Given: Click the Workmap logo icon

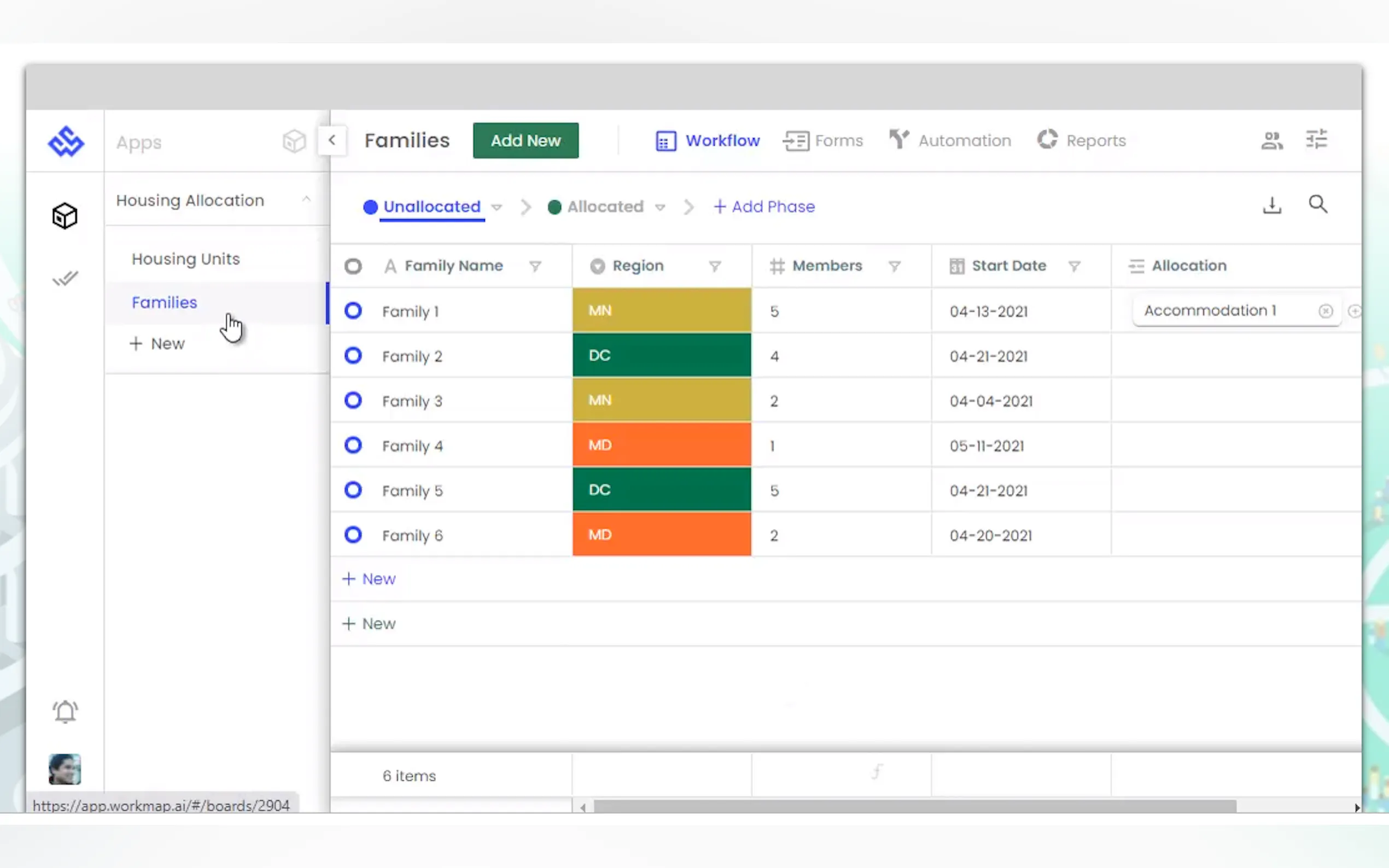Looking at the screenshot, I should pyautogui.click(x=66, y=141).
